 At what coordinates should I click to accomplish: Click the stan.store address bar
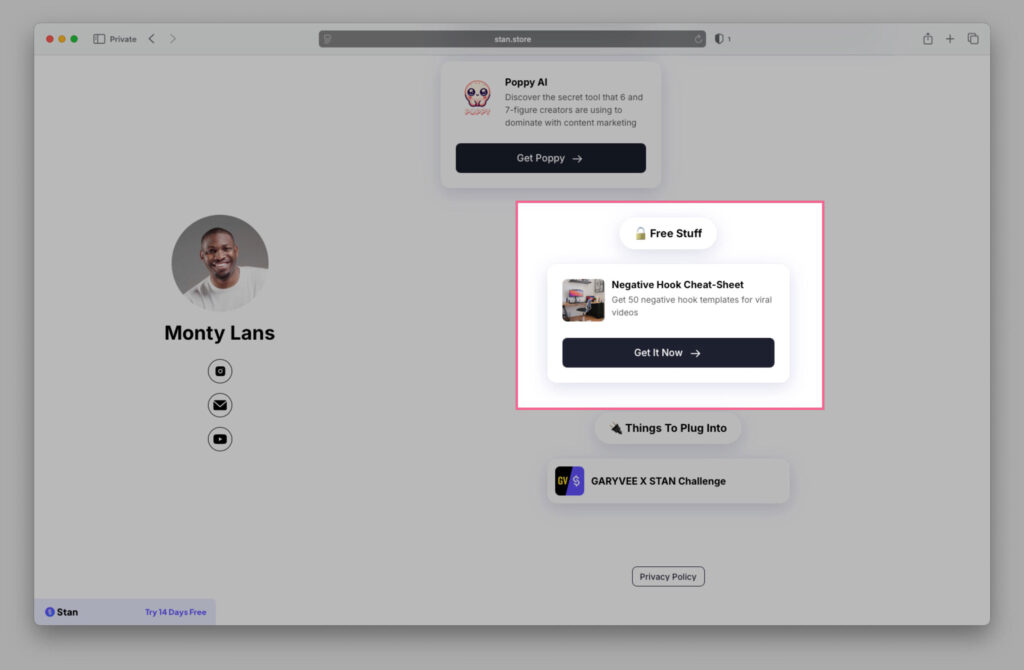click(513, 39)
